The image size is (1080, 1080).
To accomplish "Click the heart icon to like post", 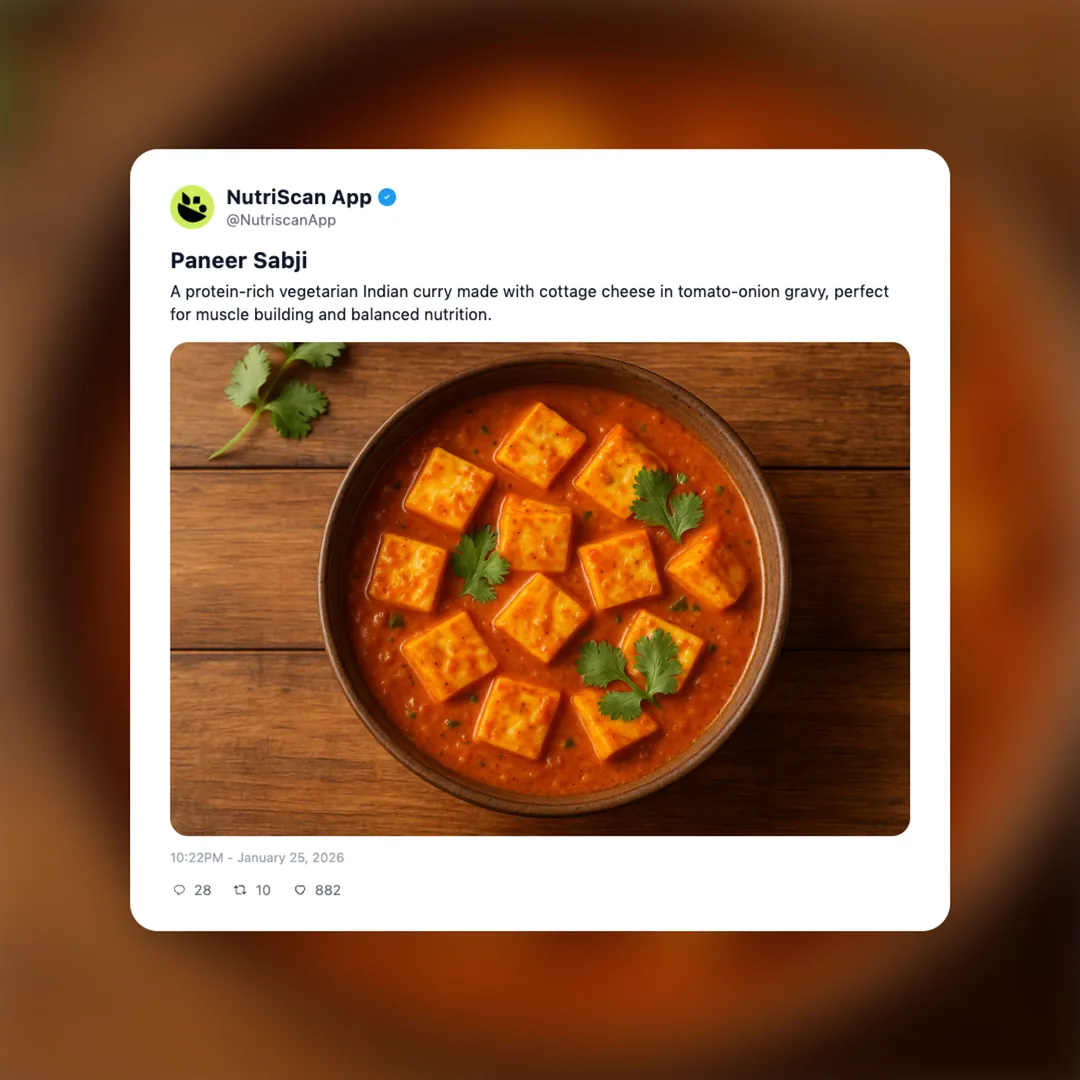I will tap(300, 890).
